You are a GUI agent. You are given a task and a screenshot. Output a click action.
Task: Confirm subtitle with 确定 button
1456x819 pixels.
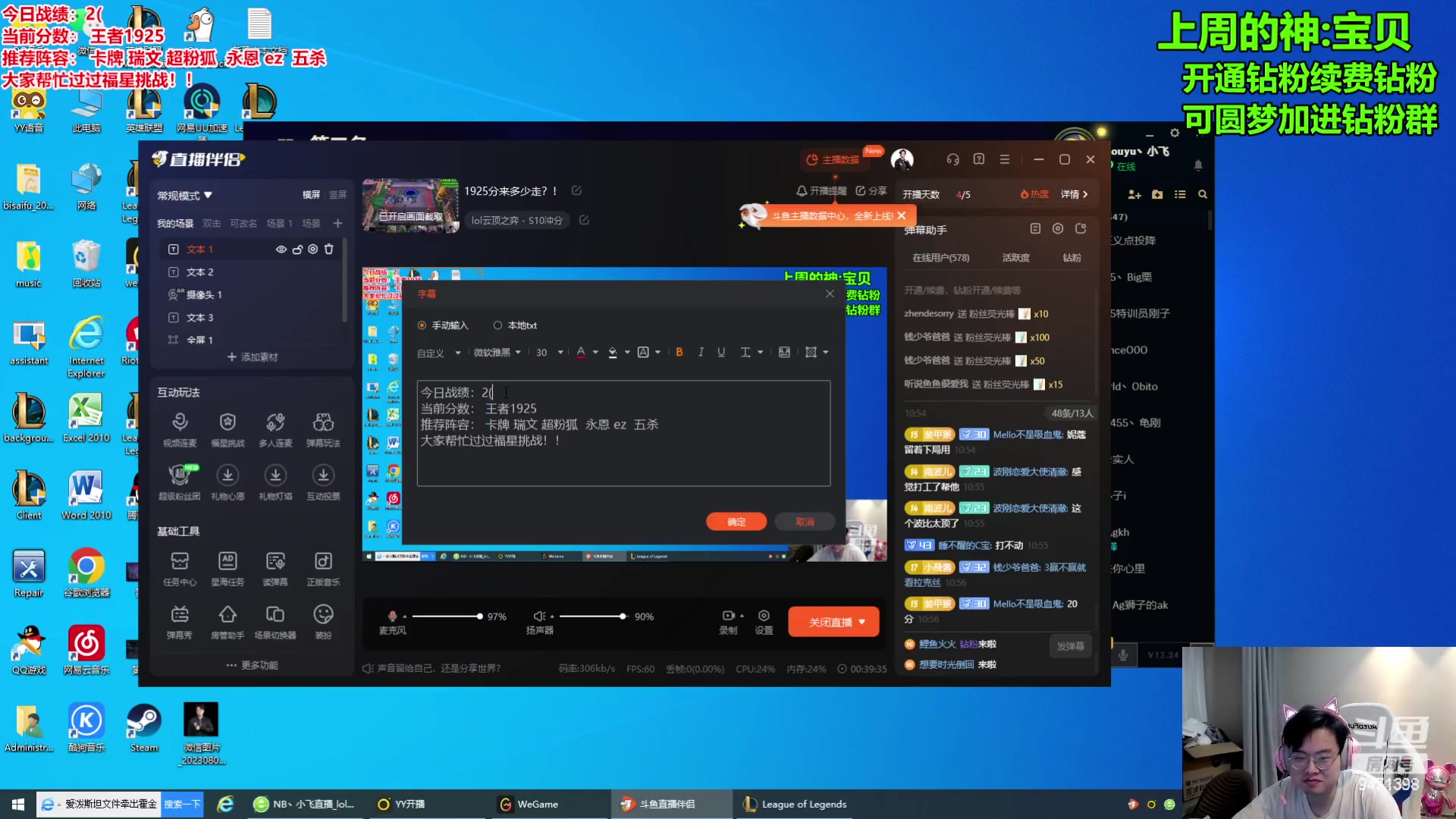pyautogui.click(x=736, y=522)
